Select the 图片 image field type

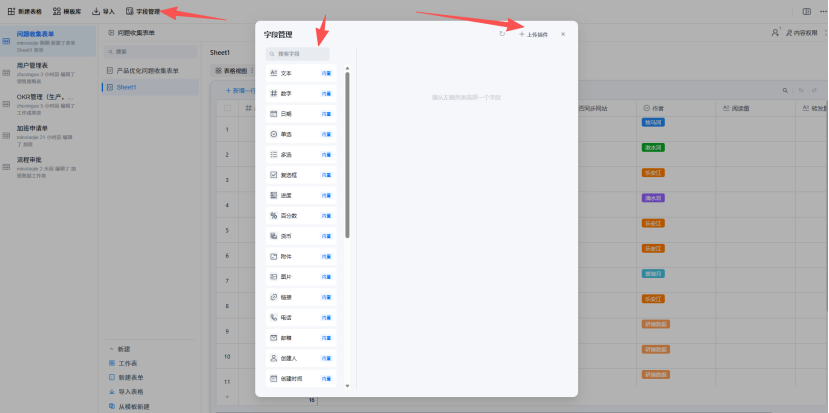pos(301,277)
